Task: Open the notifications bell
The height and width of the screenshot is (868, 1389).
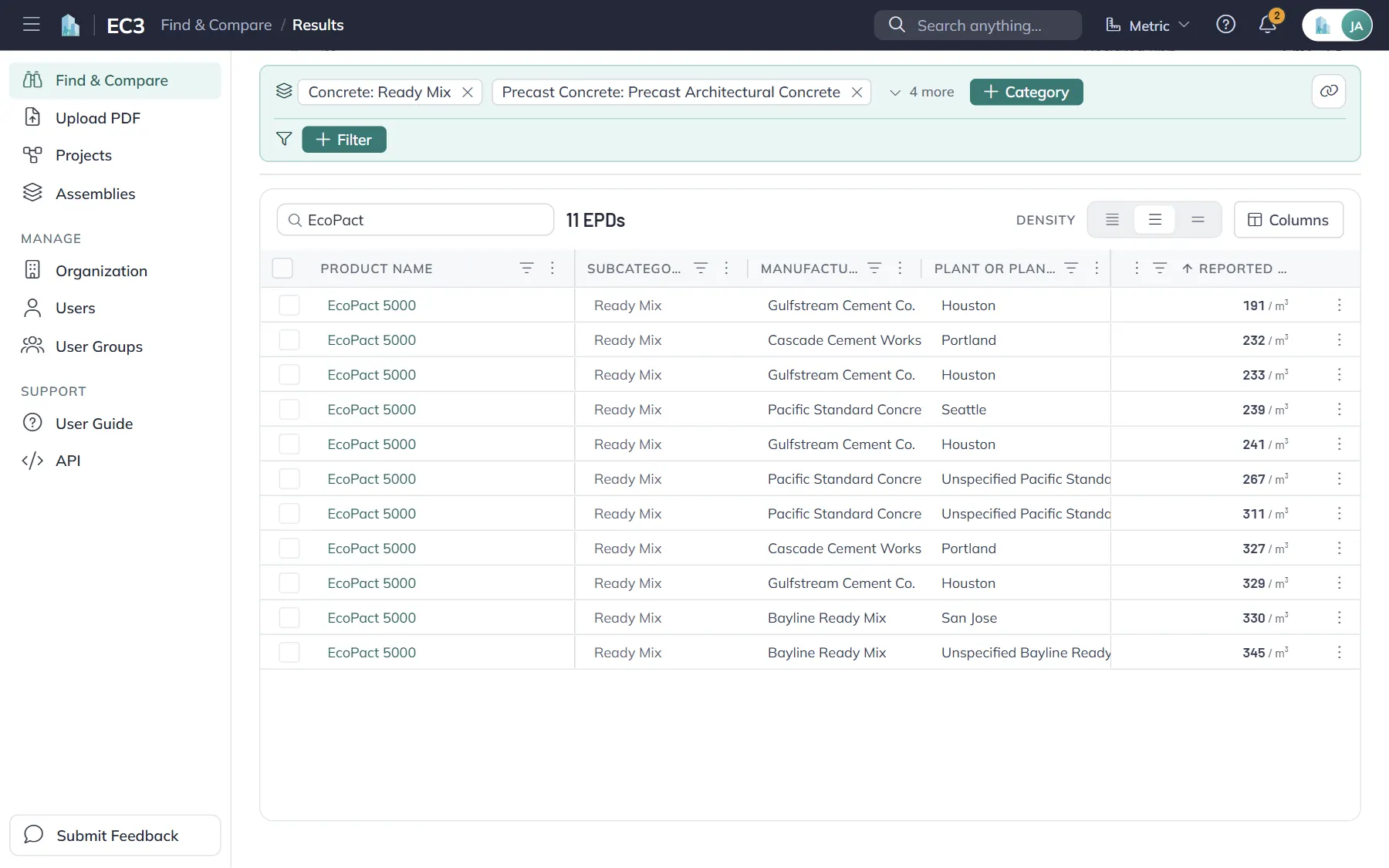Action: (1267, 25)
